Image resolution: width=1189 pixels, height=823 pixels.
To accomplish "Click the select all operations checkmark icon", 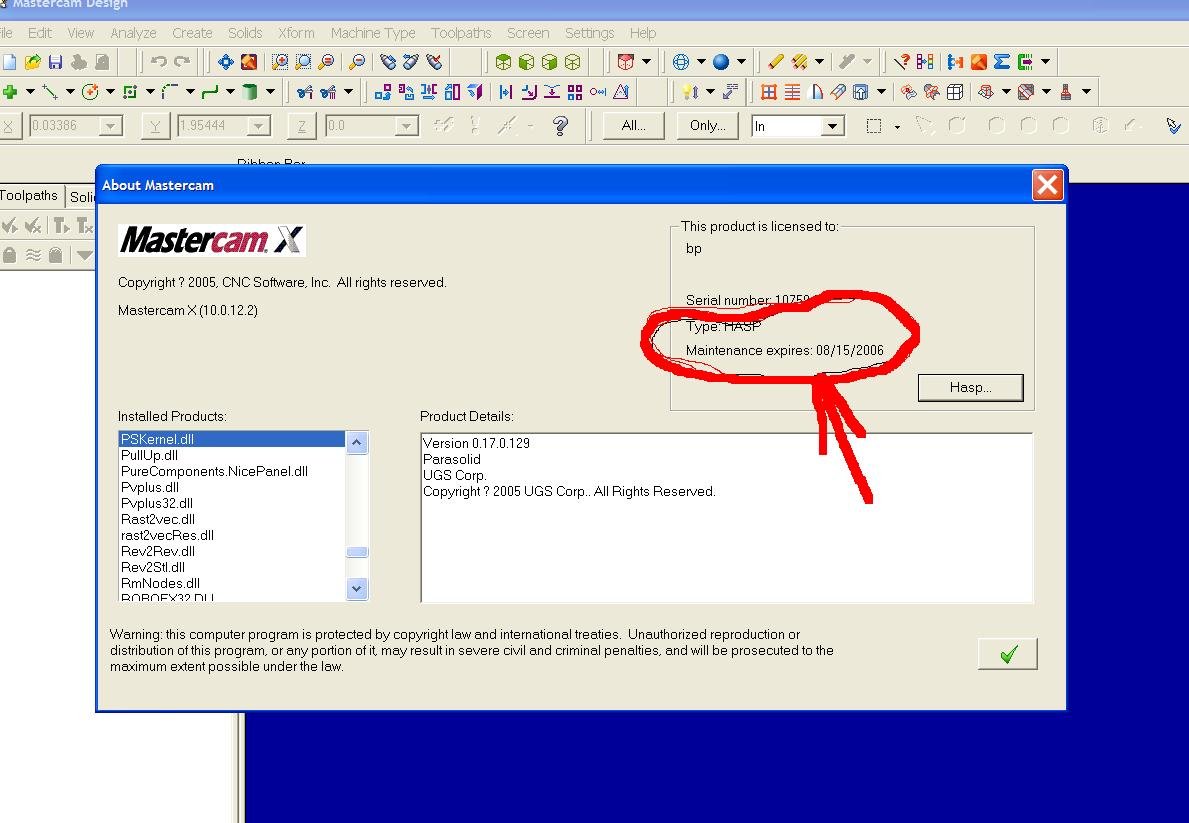I will (10, 225).
